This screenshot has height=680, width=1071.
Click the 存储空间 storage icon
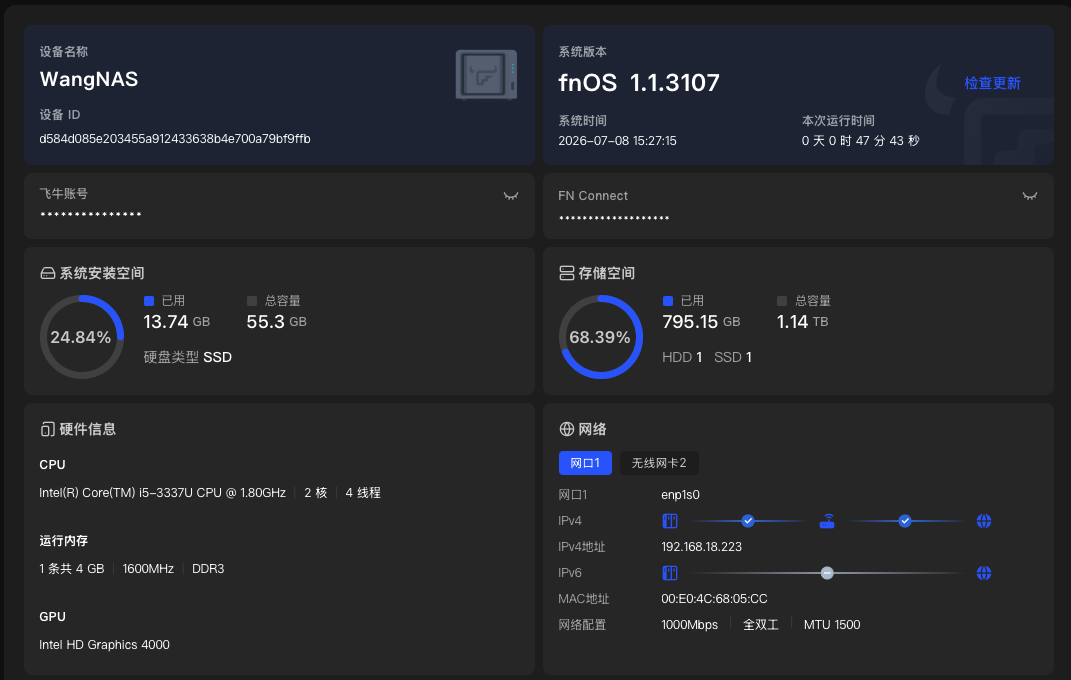(x=566, y=273)
